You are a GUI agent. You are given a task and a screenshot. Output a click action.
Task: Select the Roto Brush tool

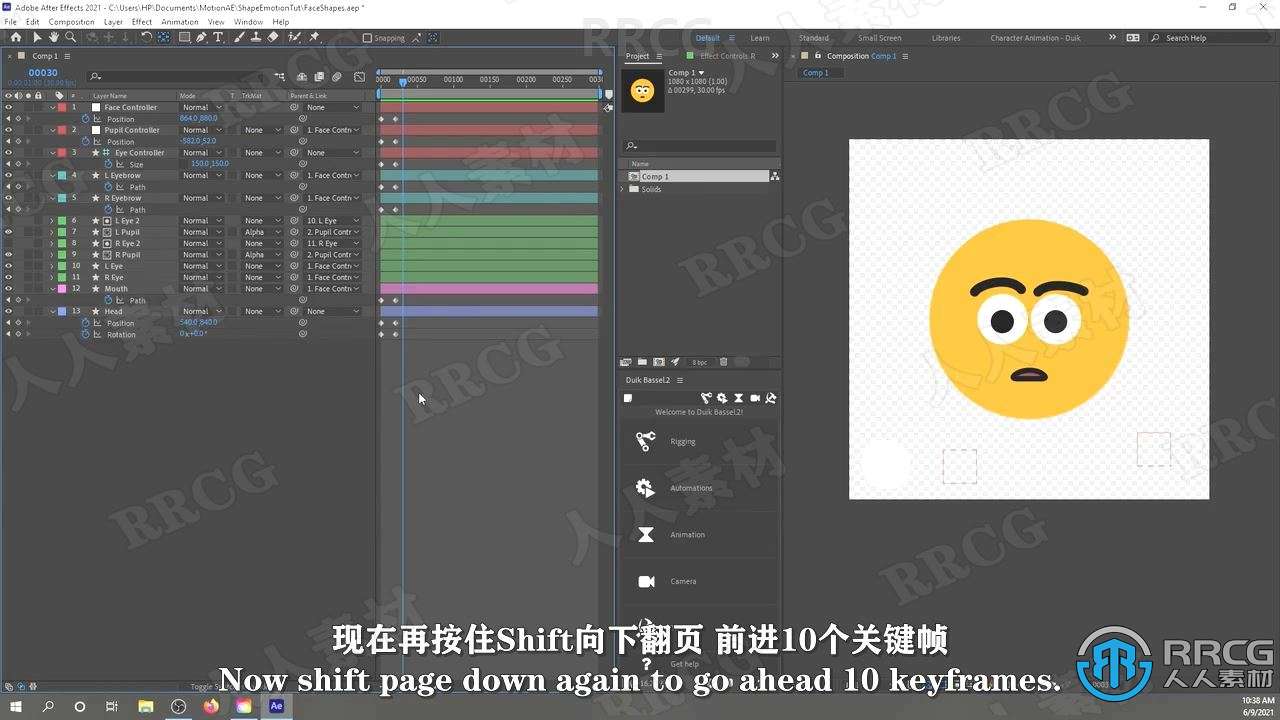click(x=296, y=37)
